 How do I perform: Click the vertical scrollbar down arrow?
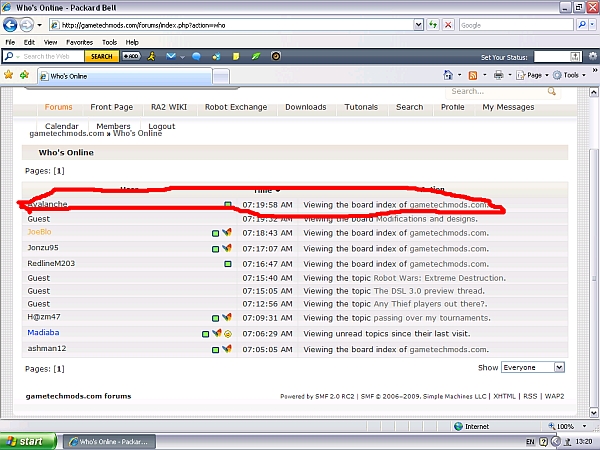(x=593, y=413)
